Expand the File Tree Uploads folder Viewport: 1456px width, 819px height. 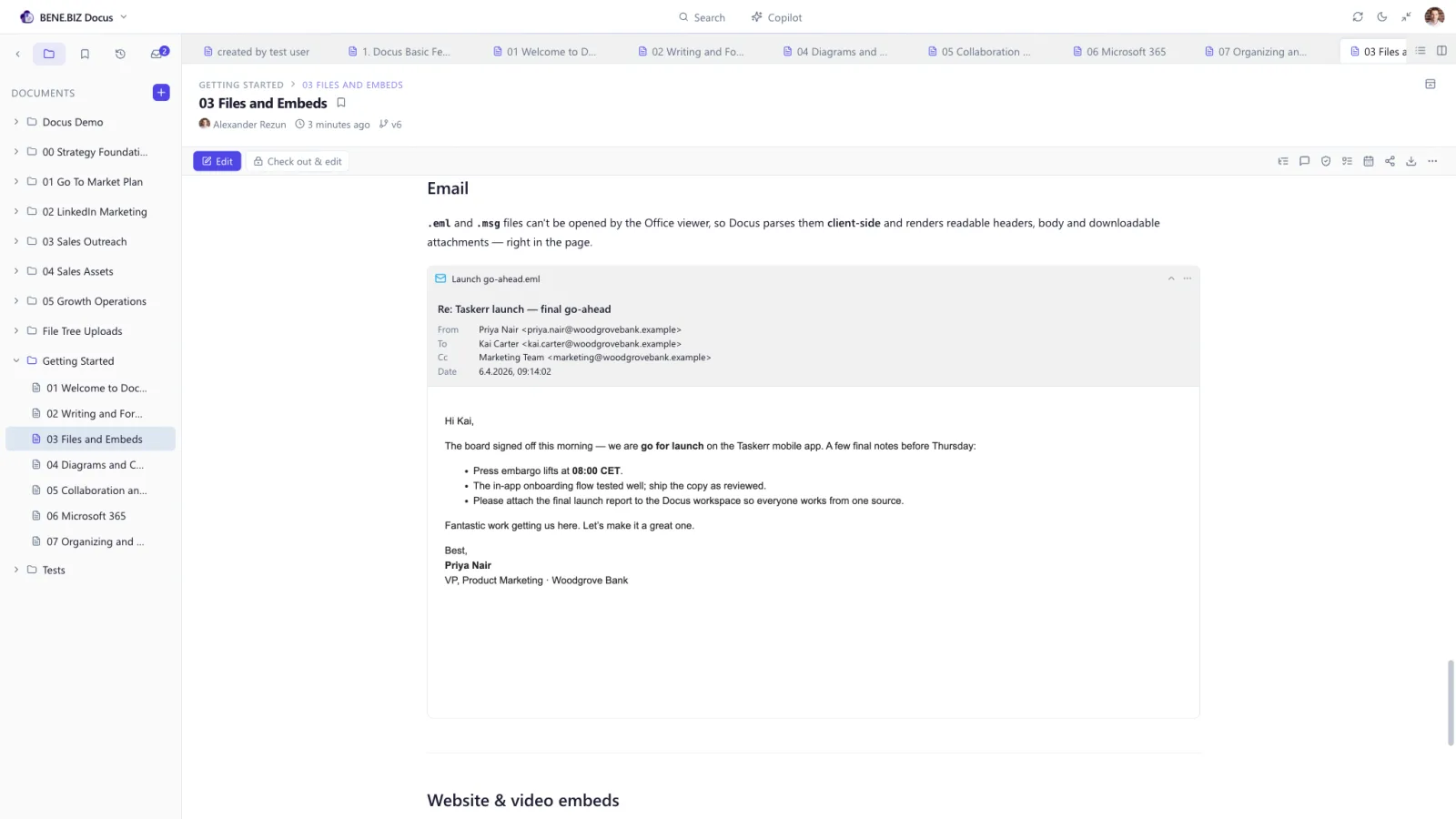click(16, 331)
